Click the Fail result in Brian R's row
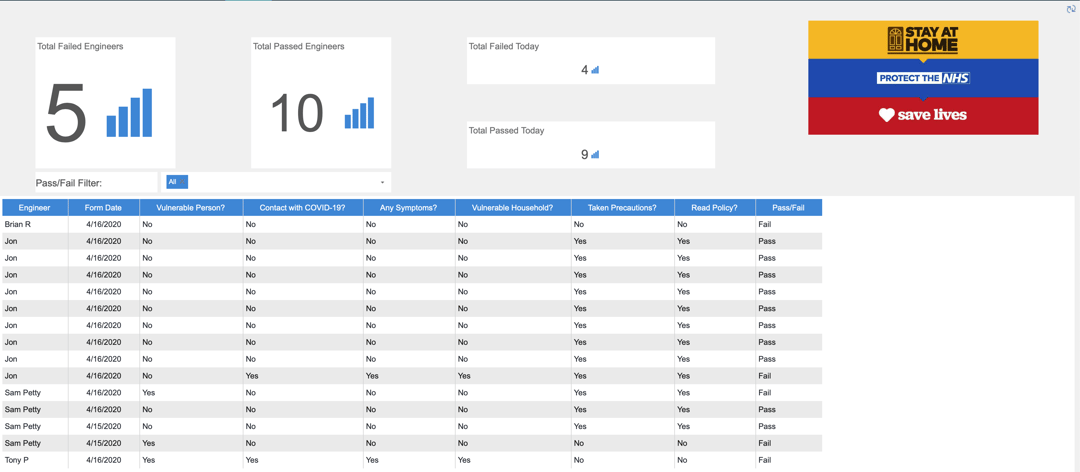 tap(765, 225)
